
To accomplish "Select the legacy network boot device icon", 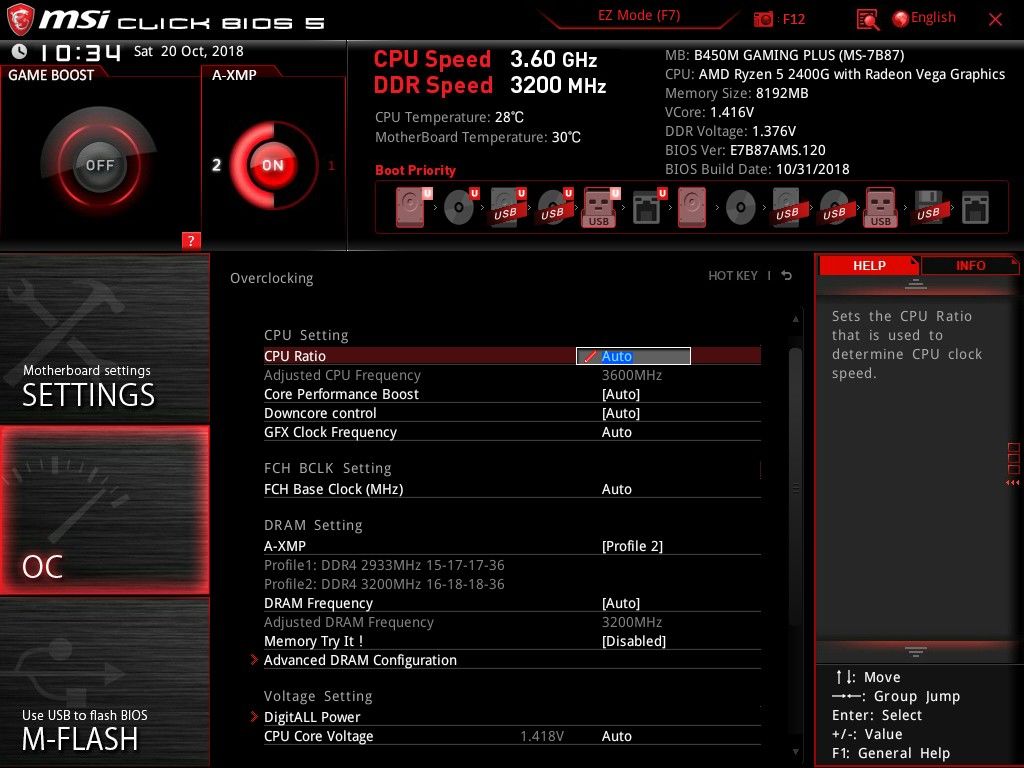I will [975, 207].
